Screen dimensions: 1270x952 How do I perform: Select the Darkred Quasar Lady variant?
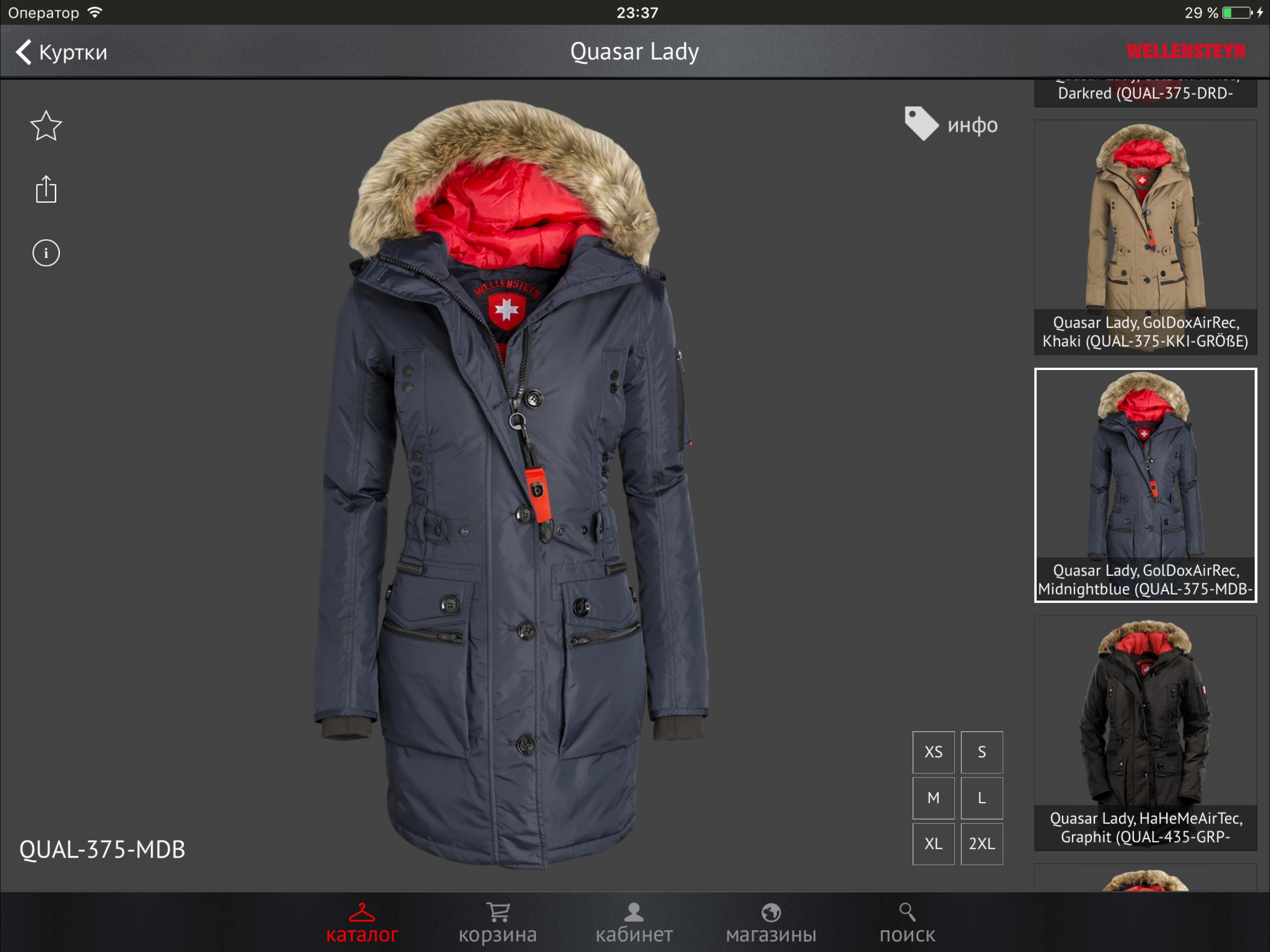[1145, 93]
